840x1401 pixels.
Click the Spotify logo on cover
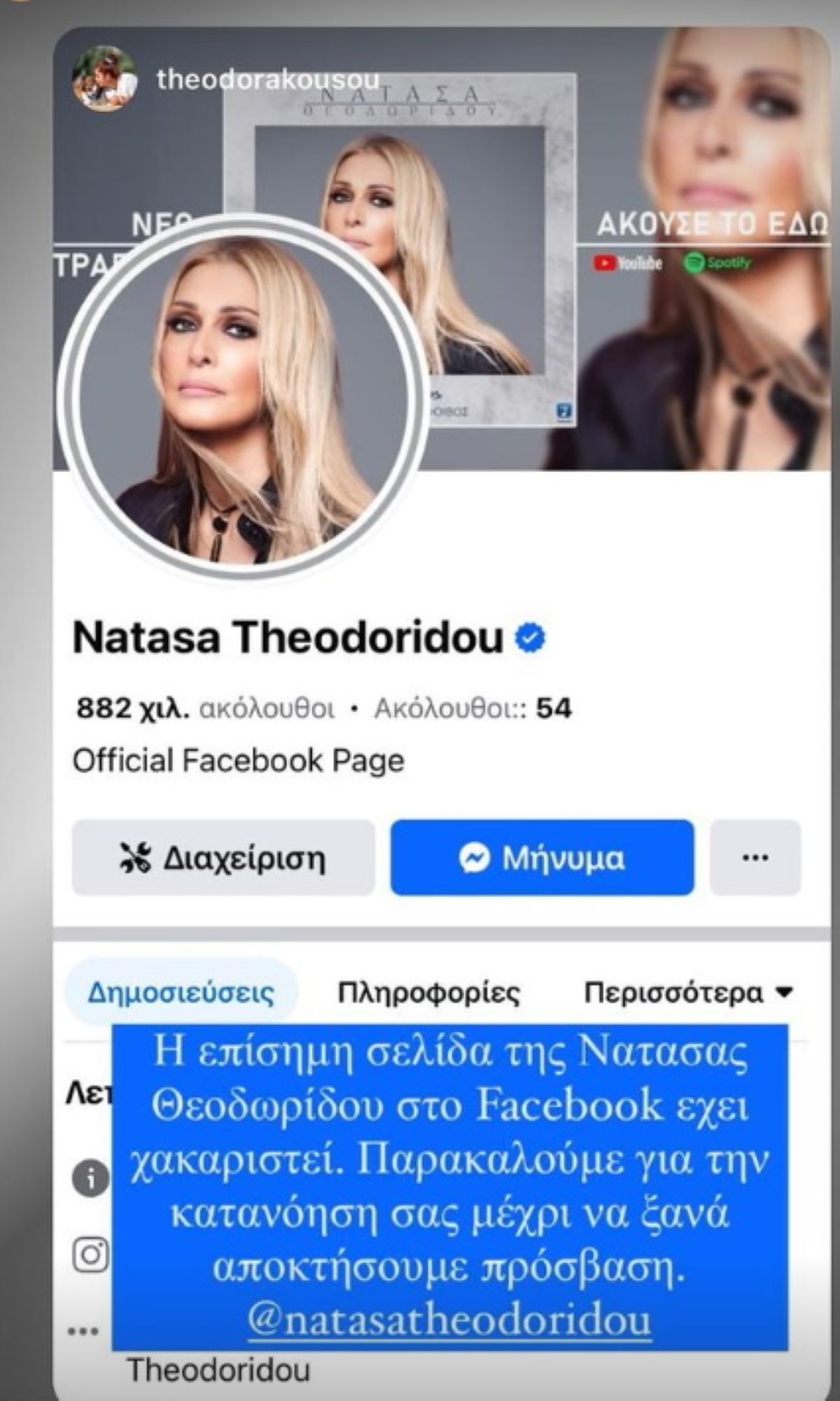pyautogui.click(x=717, y=263)
